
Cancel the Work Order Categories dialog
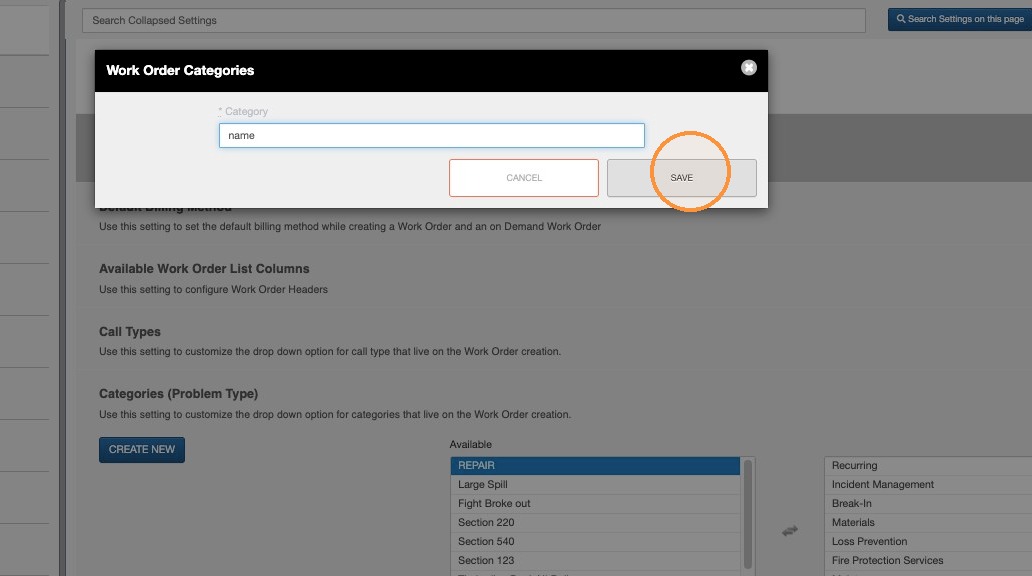524,178
